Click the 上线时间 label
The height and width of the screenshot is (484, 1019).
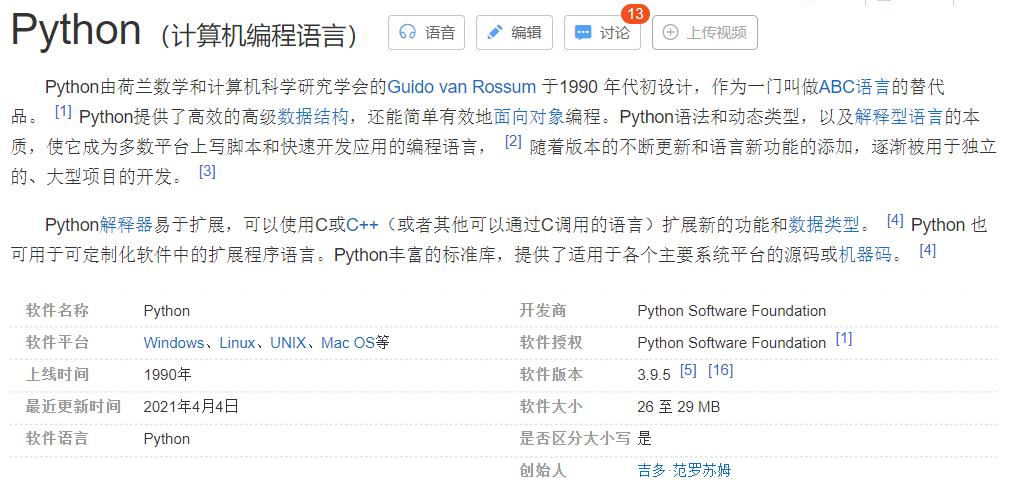click(x=57, y=374)
